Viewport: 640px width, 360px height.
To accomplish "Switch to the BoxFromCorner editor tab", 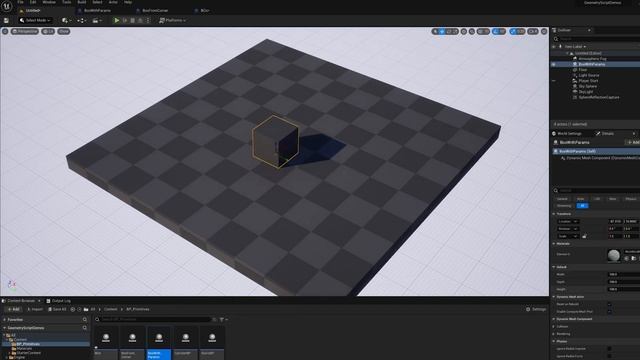I will pyautogui.click(x=155, y=11).
